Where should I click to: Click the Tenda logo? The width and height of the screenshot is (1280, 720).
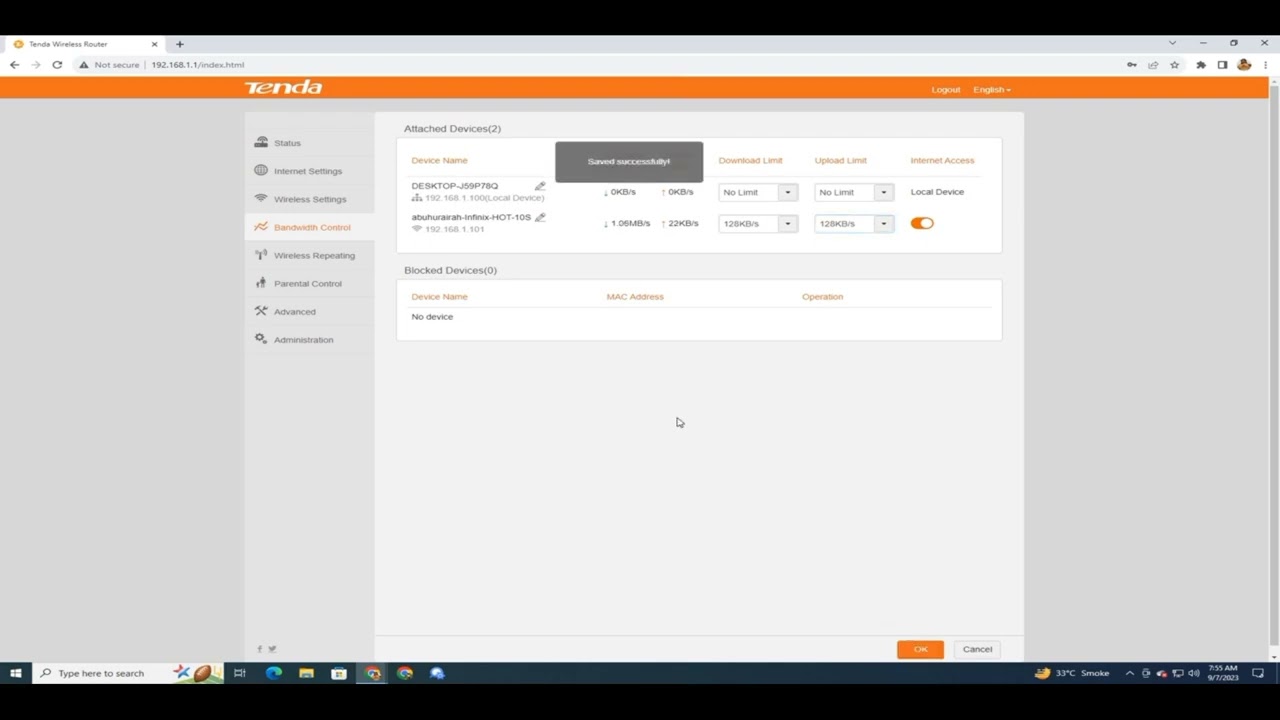284,88
